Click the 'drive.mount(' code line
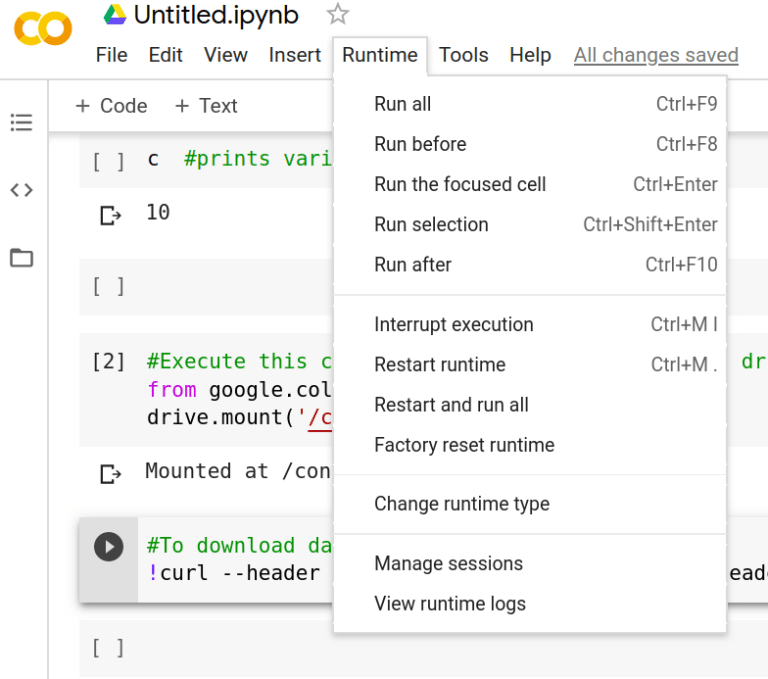Viewport: 768px width, 679px height. tap(240, 418)
